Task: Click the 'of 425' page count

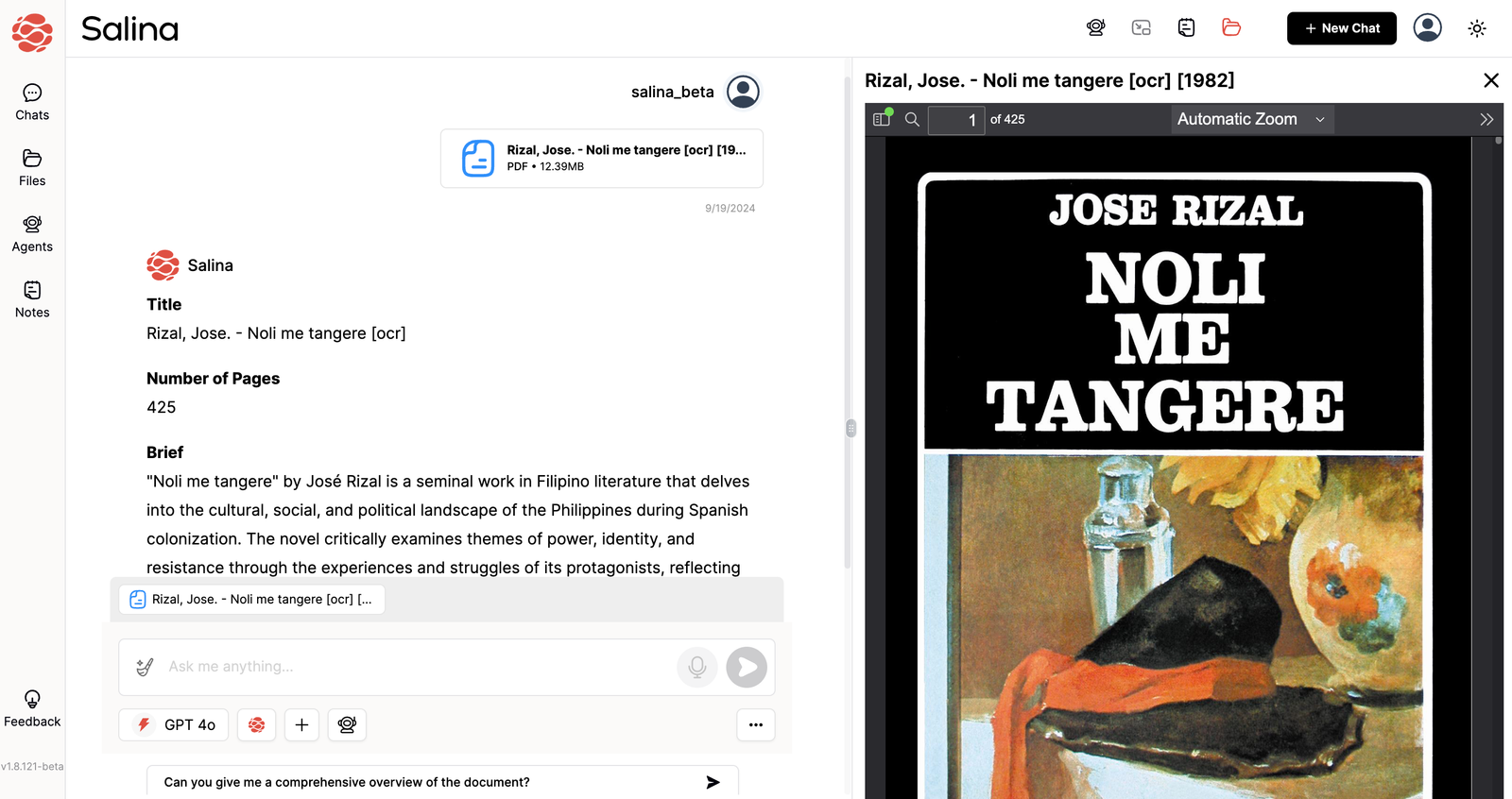Action: point(1007,119)
